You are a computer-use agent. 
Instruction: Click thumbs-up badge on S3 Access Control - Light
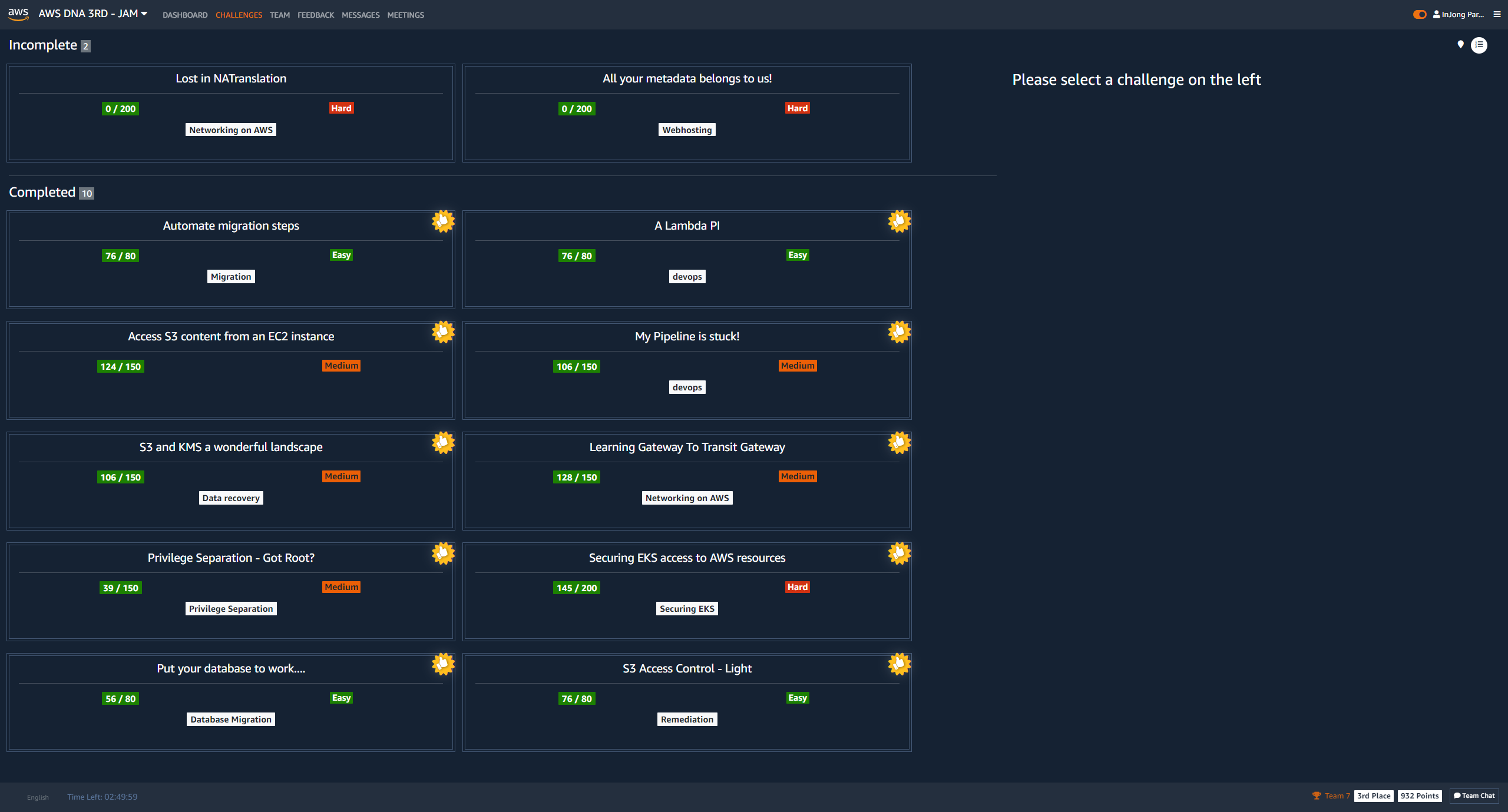pos(899,664)
